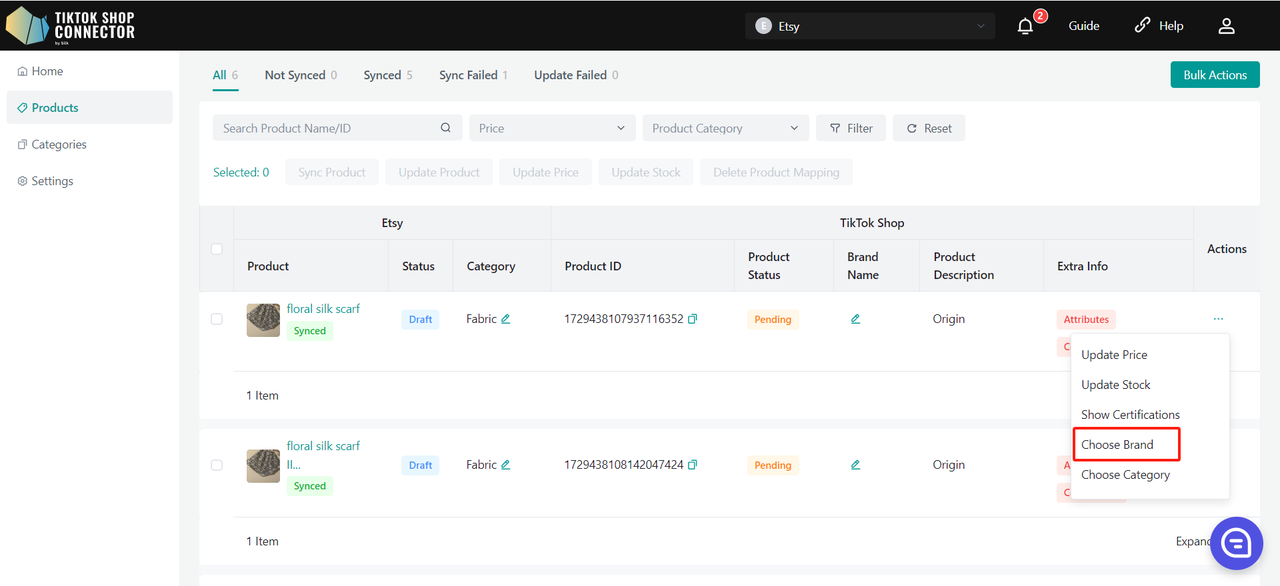
Task: Open the chat support bubble
Action: tap(1236, 543)
